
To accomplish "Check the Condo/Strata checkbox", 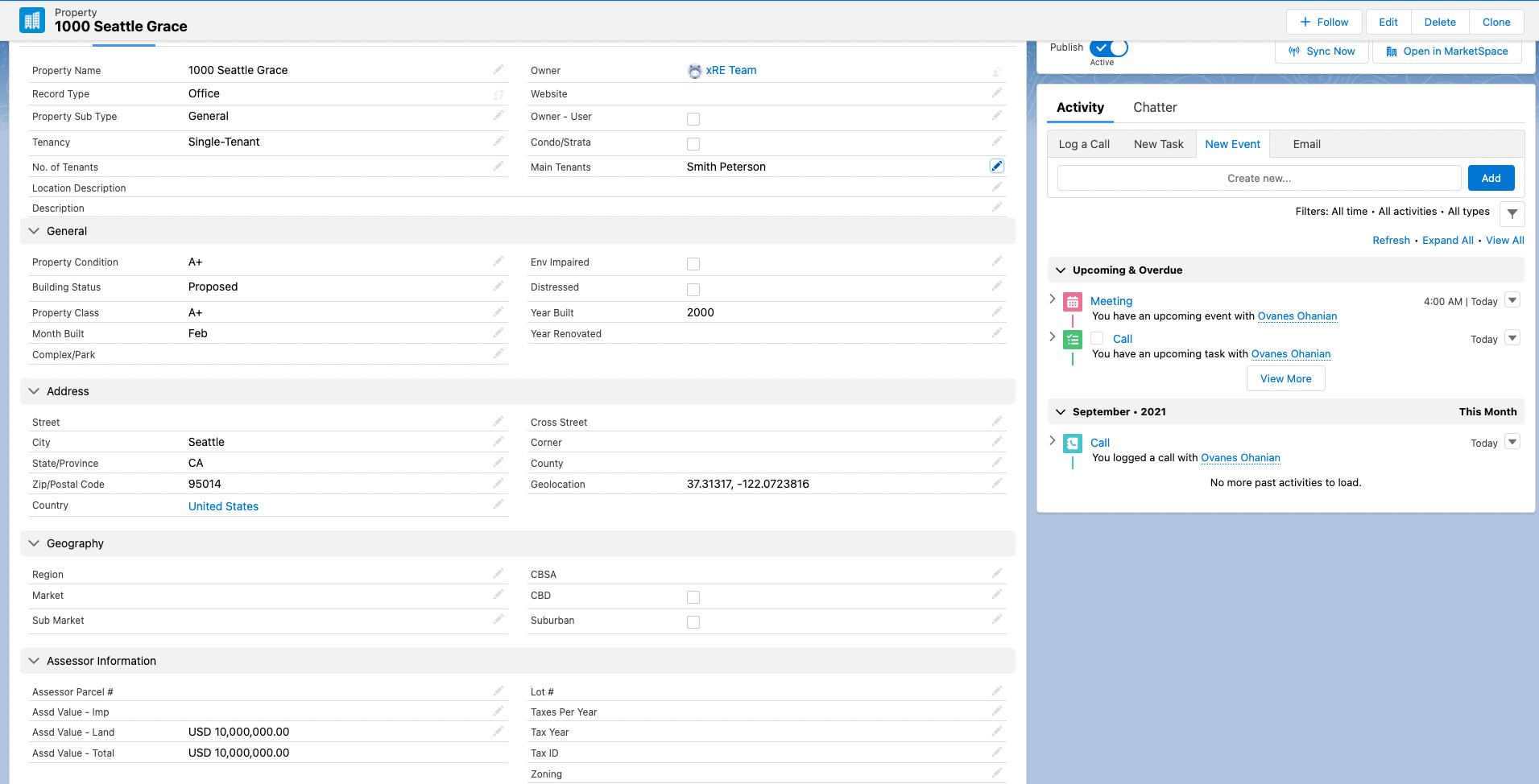I will (693, 144).
